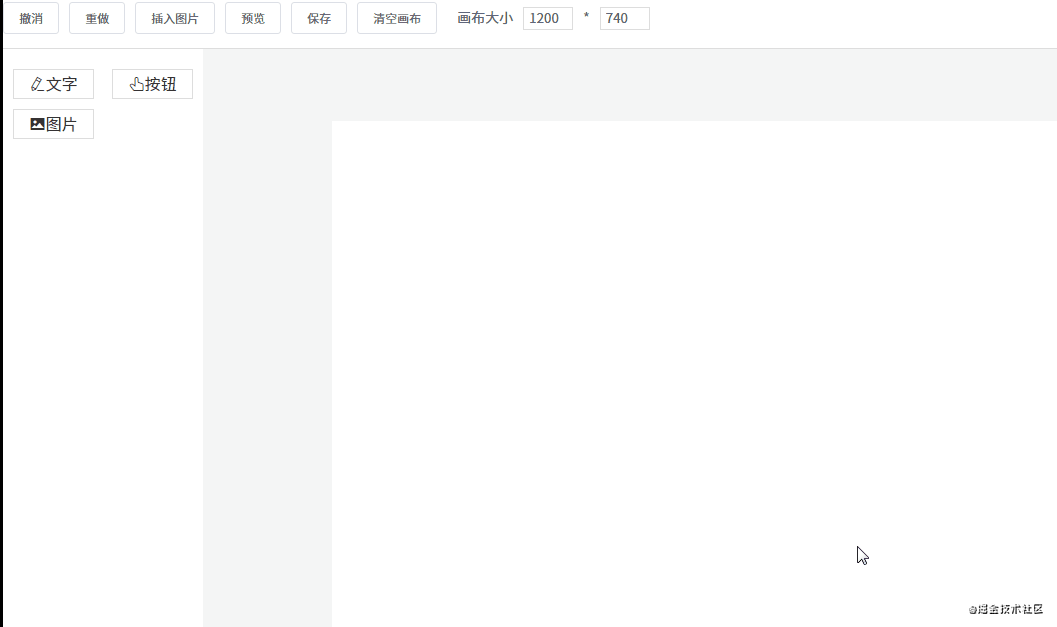Save the canvas with 保存
Viewport: 1057px width, 627px height.
click(319, 18)
